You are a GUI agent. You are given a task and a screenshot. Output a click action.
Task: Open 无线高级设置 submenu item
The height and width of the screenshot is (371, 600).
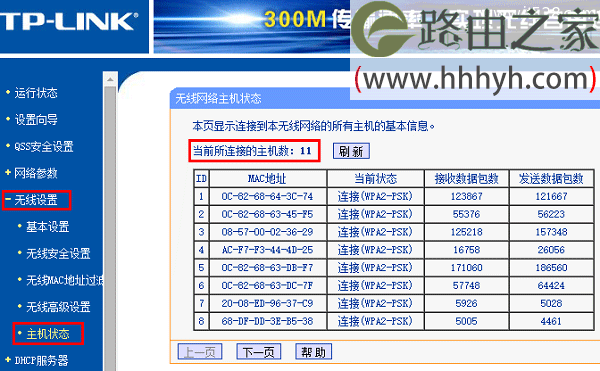[x=58, y=307]
